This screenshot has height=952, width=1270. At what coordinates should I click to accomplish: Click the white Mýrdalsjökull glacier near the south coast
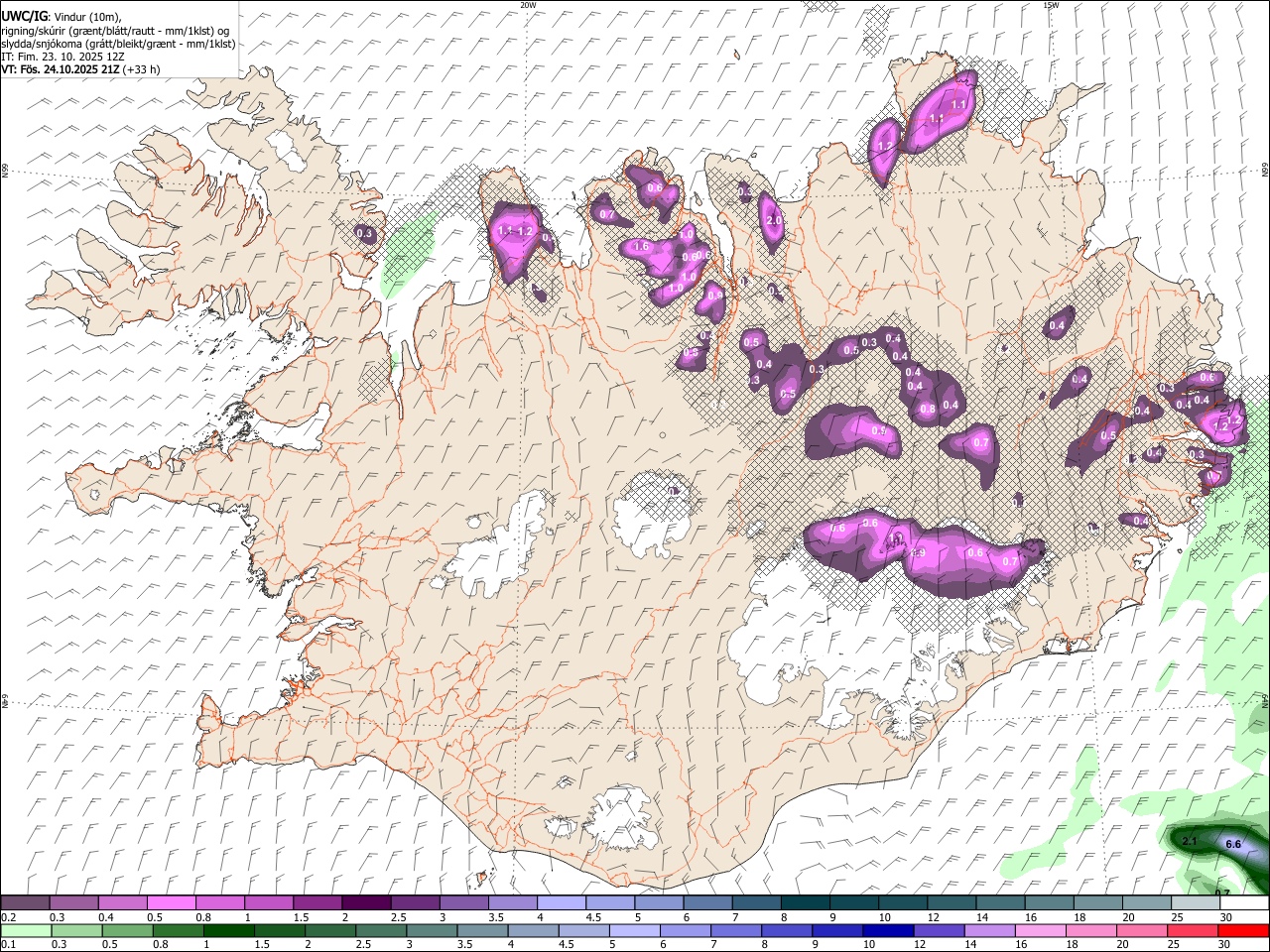(623, 817)
